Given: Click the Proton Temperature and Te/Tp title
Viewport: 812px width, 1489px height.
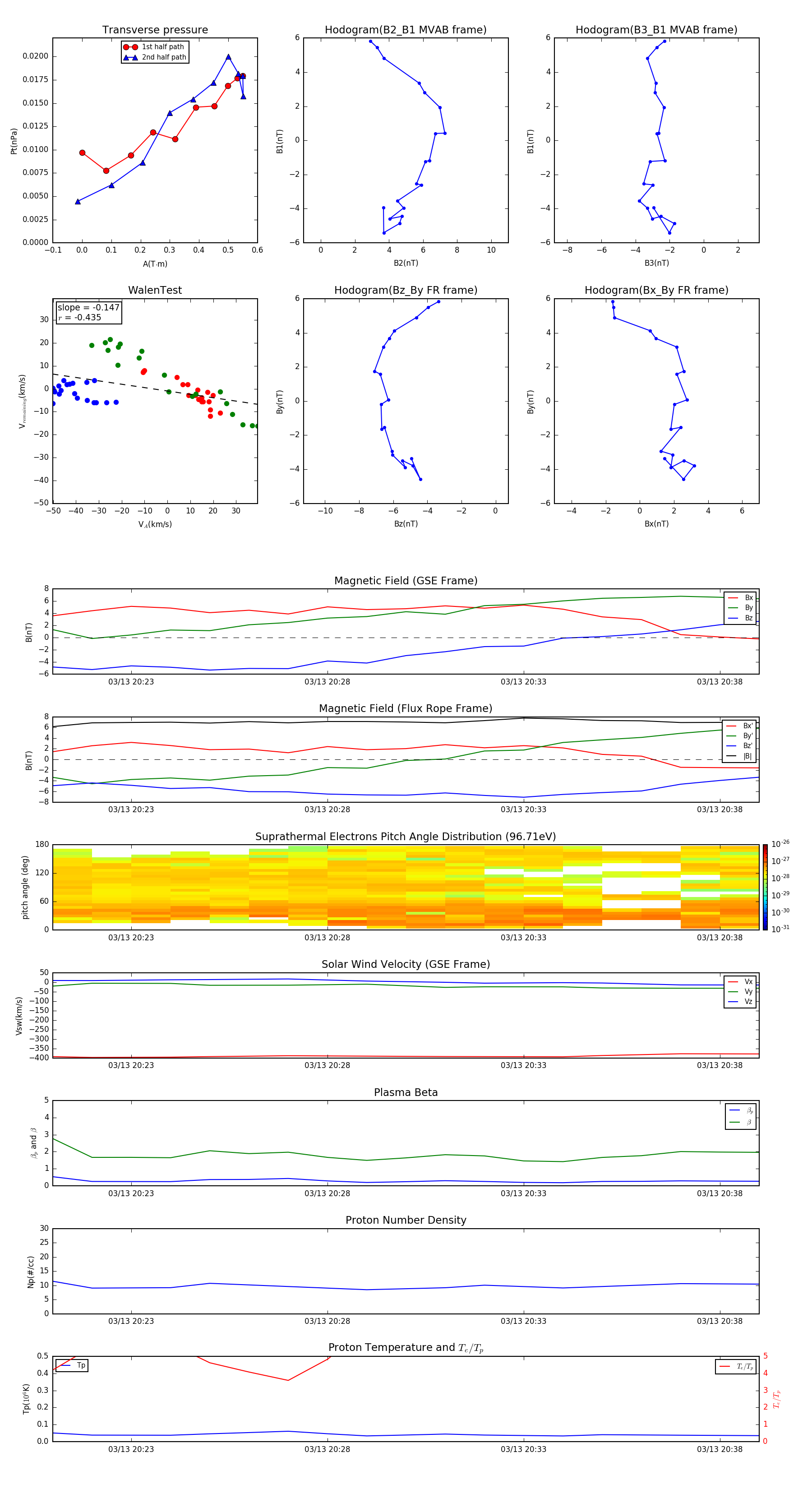Looking at the screenshot, I should click(x=406, y=1348).
